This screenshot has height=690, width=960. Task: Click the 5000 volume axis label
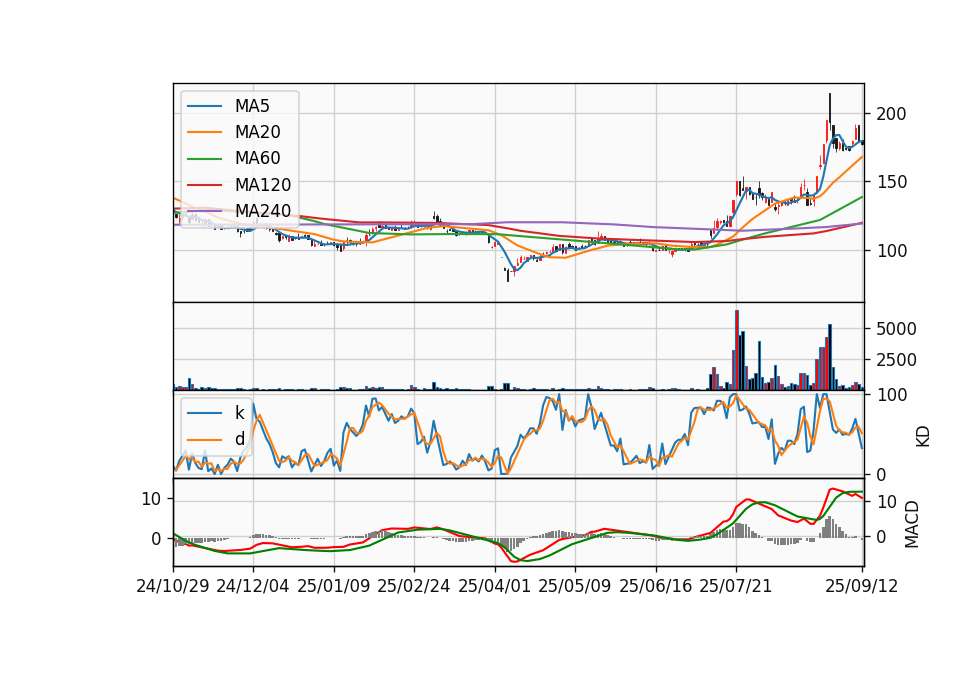tap(896, 329)
